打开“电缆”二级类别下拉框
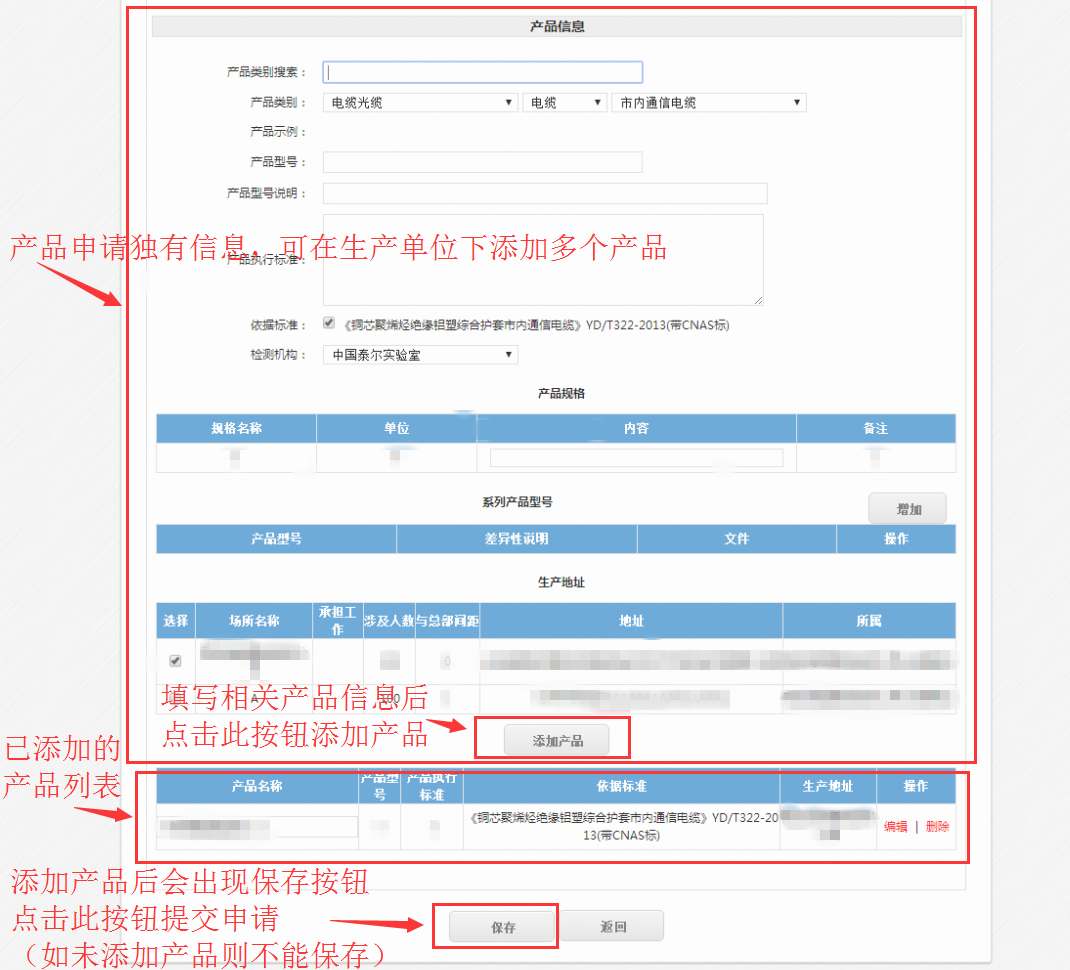This screenshot has width=1070, height=970. pyautogui.click(x=565, y=102)
